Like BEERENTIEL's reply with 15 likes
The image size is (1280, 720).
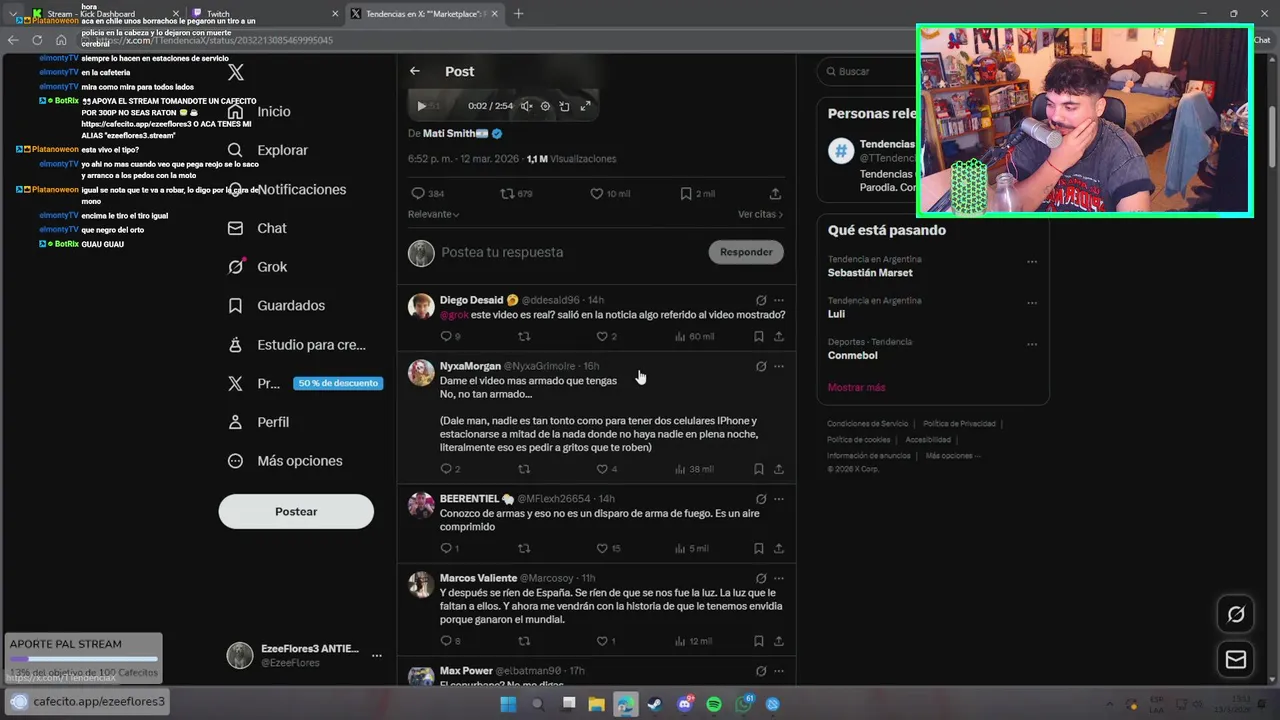[x=609, y=548]
